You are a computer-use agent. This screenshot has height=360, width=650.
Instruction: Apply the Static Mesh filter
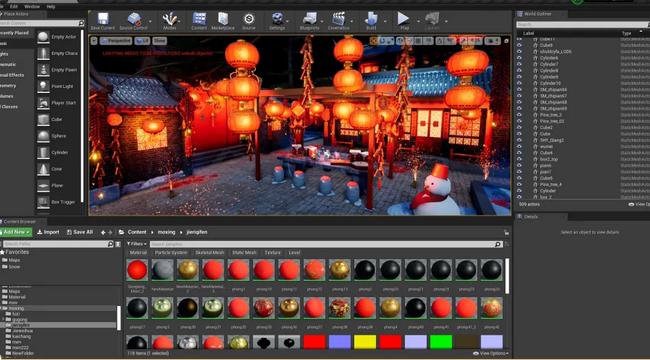tap(244, 252)
